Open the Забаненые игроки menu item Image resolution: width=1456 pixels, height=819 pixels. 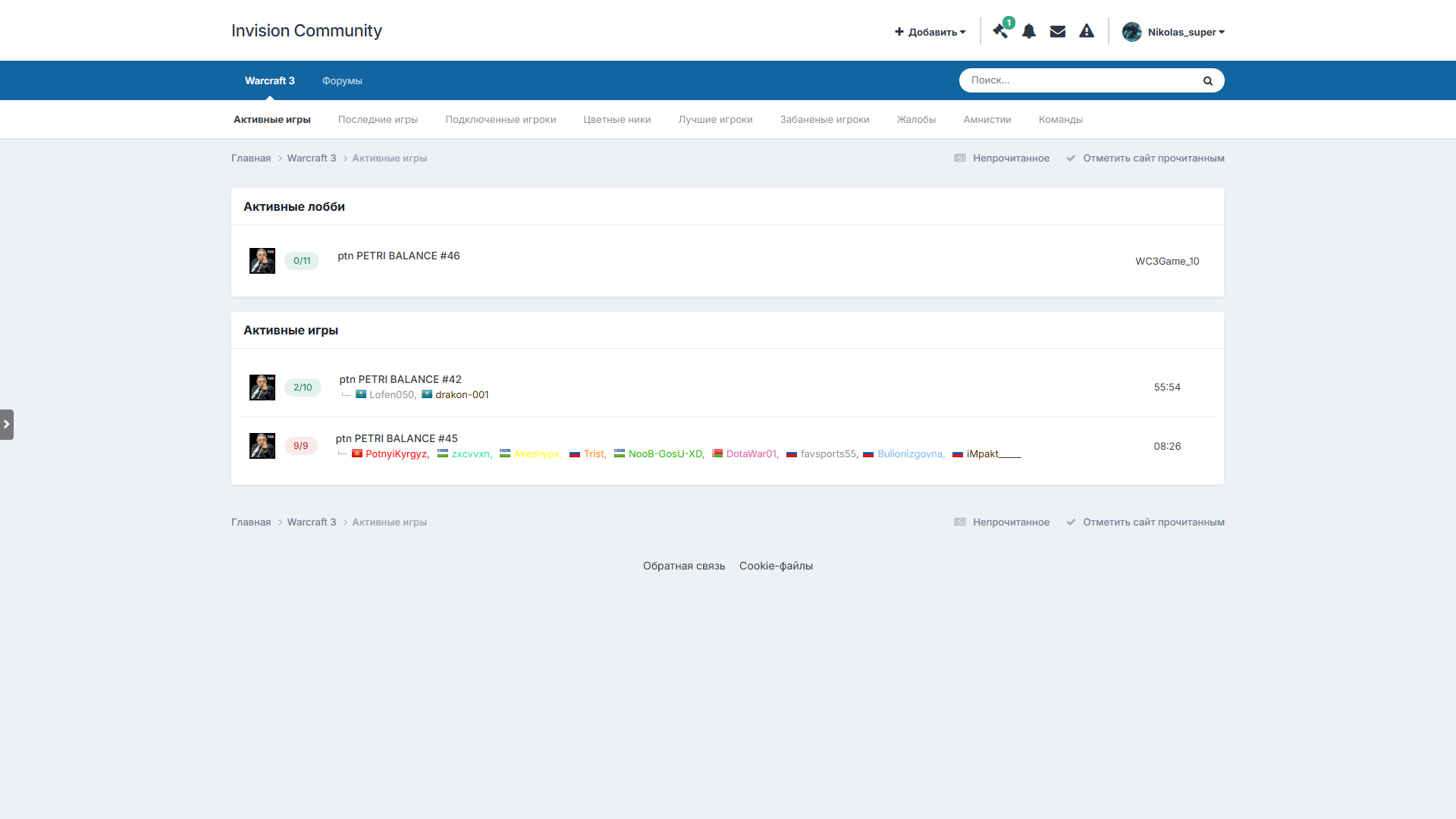[x=824, y=120]
